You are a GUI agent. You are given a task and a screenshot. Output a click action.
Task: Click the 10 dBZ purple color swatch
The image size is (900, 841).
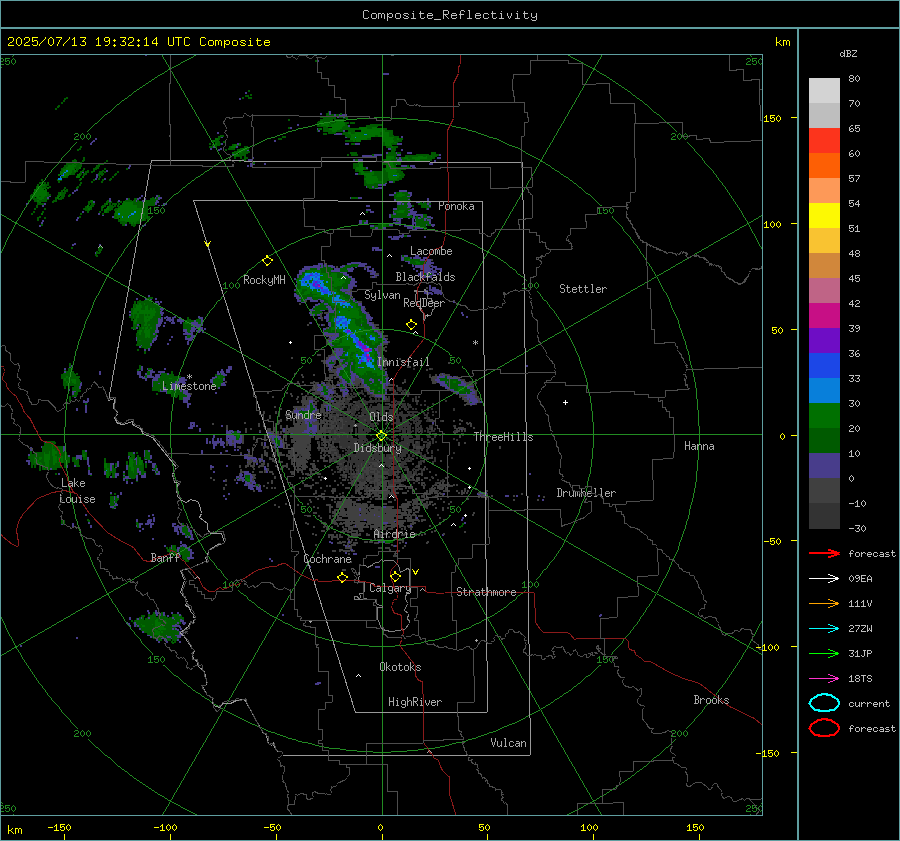(824, 466)
